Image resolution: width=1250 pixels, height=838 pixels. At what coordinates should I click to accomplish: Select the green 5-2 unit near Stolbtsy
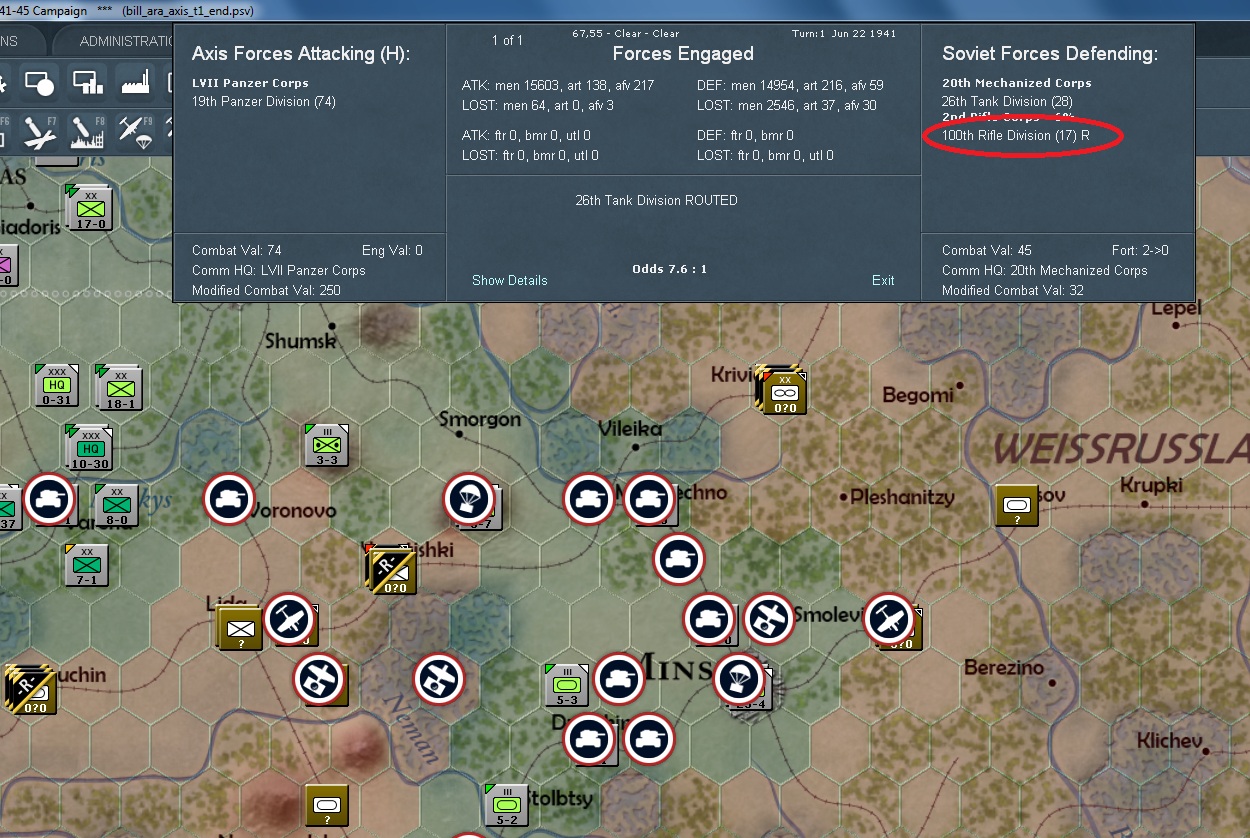point(506,806)
